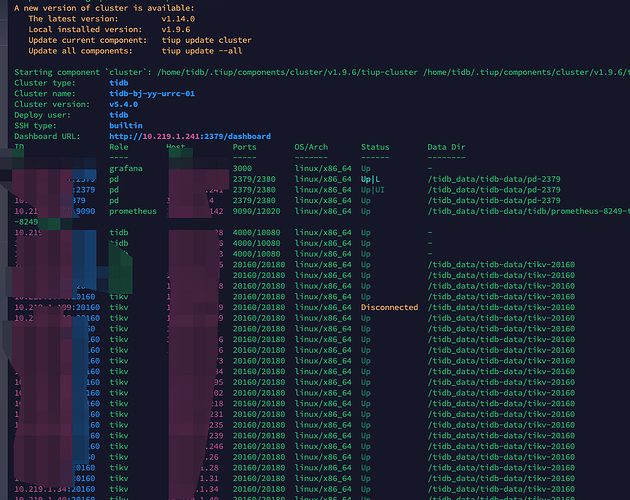Click the 'Up|L' leader status
630x500 pixels.
tap(372, 179)
